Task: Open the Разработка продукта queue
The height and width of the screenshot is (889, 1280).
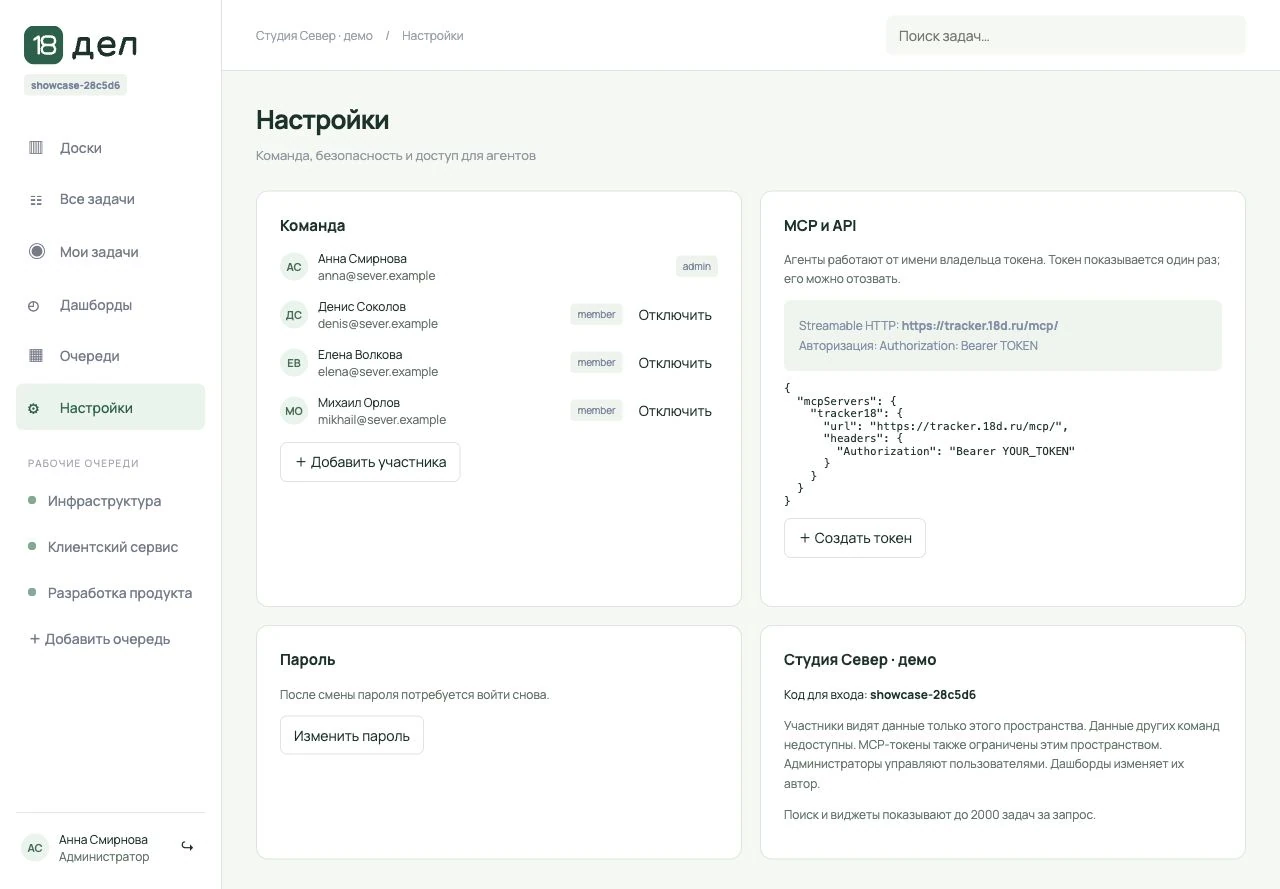Action: point(110,593)
